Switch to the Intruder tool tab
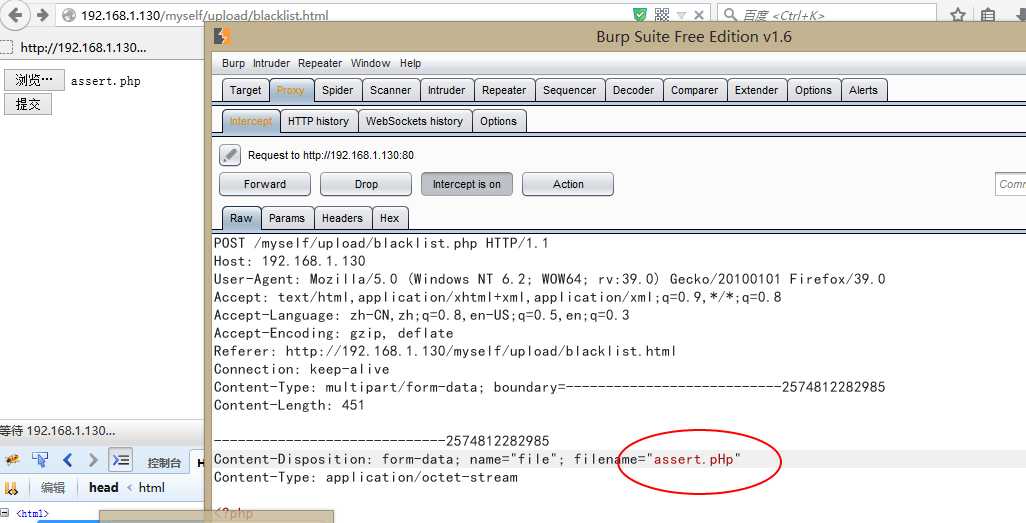 click(x=446, y=90)
